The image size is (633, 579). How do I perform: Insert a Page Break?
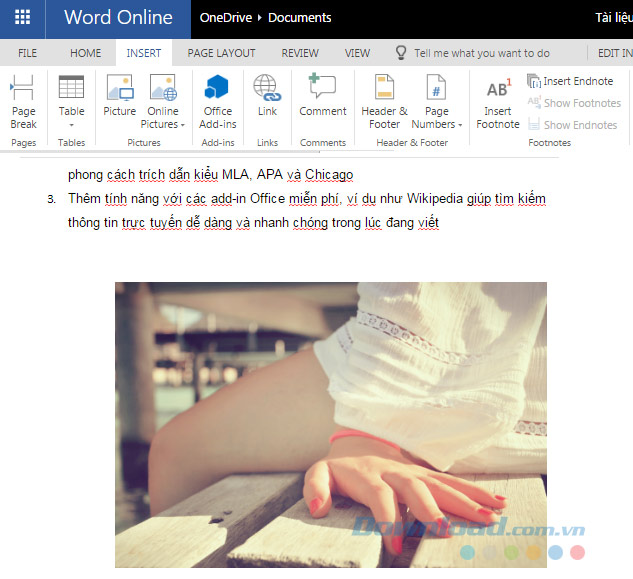(23, 102)
